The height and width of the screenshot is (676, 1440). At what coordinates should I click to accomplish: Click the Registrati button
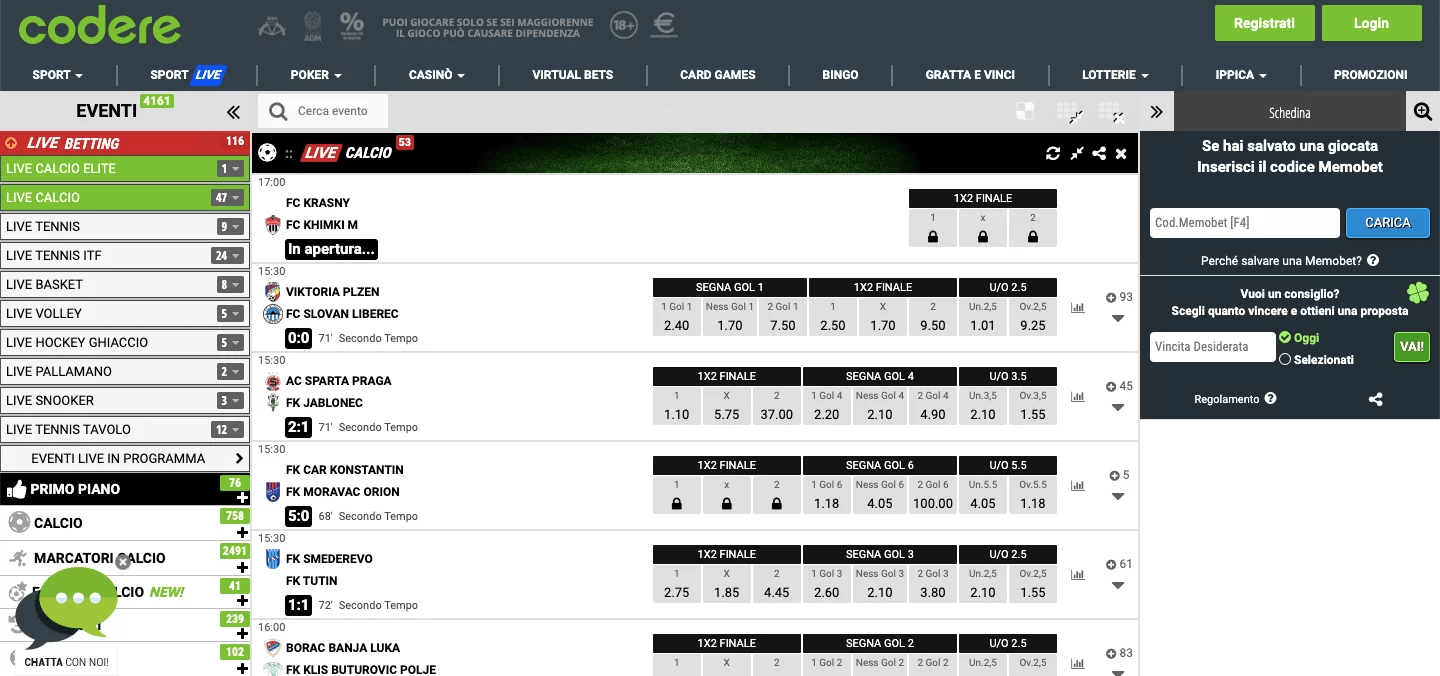pyautogui.click(x=1264, y=23)
